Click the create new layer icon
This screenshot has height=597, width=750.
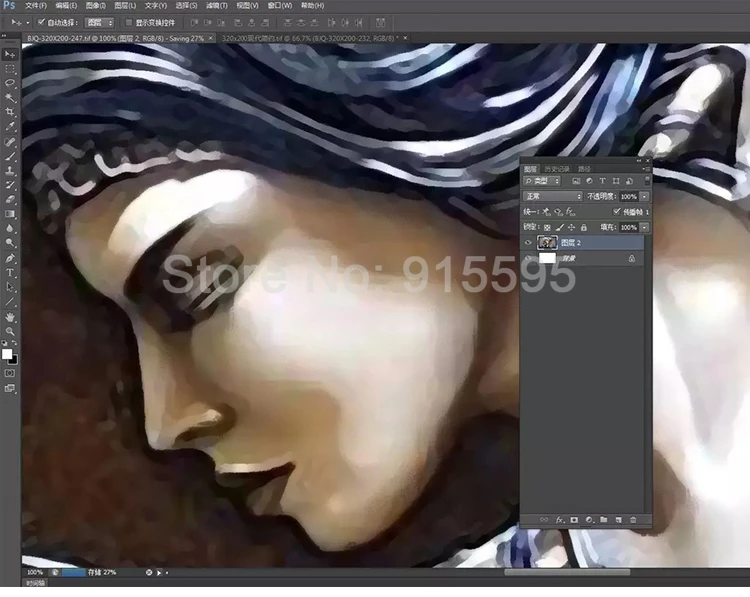[x=618, y=520]
